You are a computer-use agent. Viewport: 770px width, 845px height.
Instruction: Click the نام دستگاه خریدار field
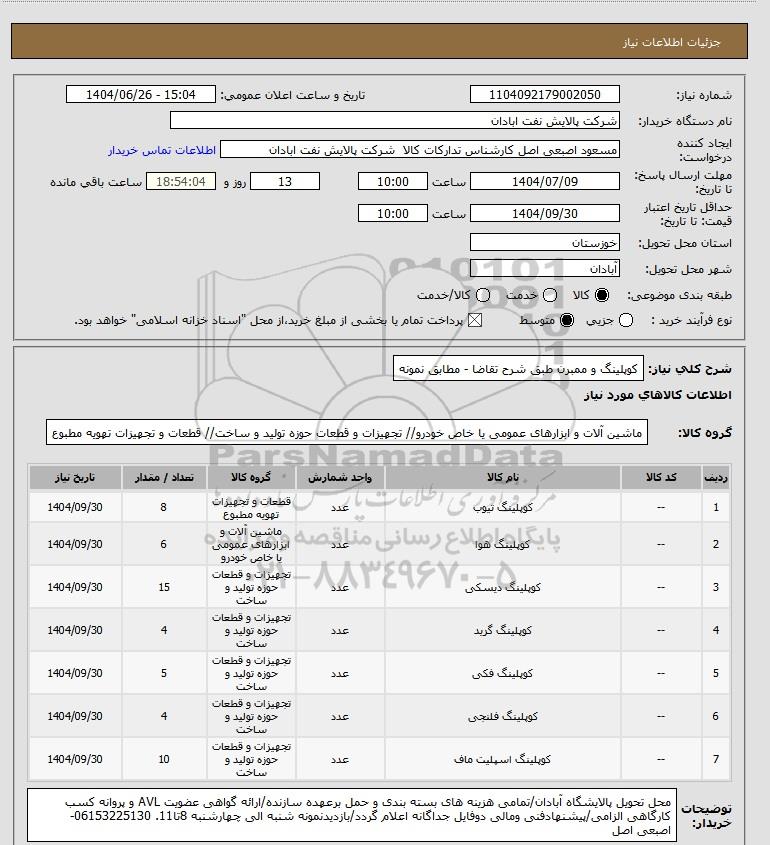pos(394,120)
